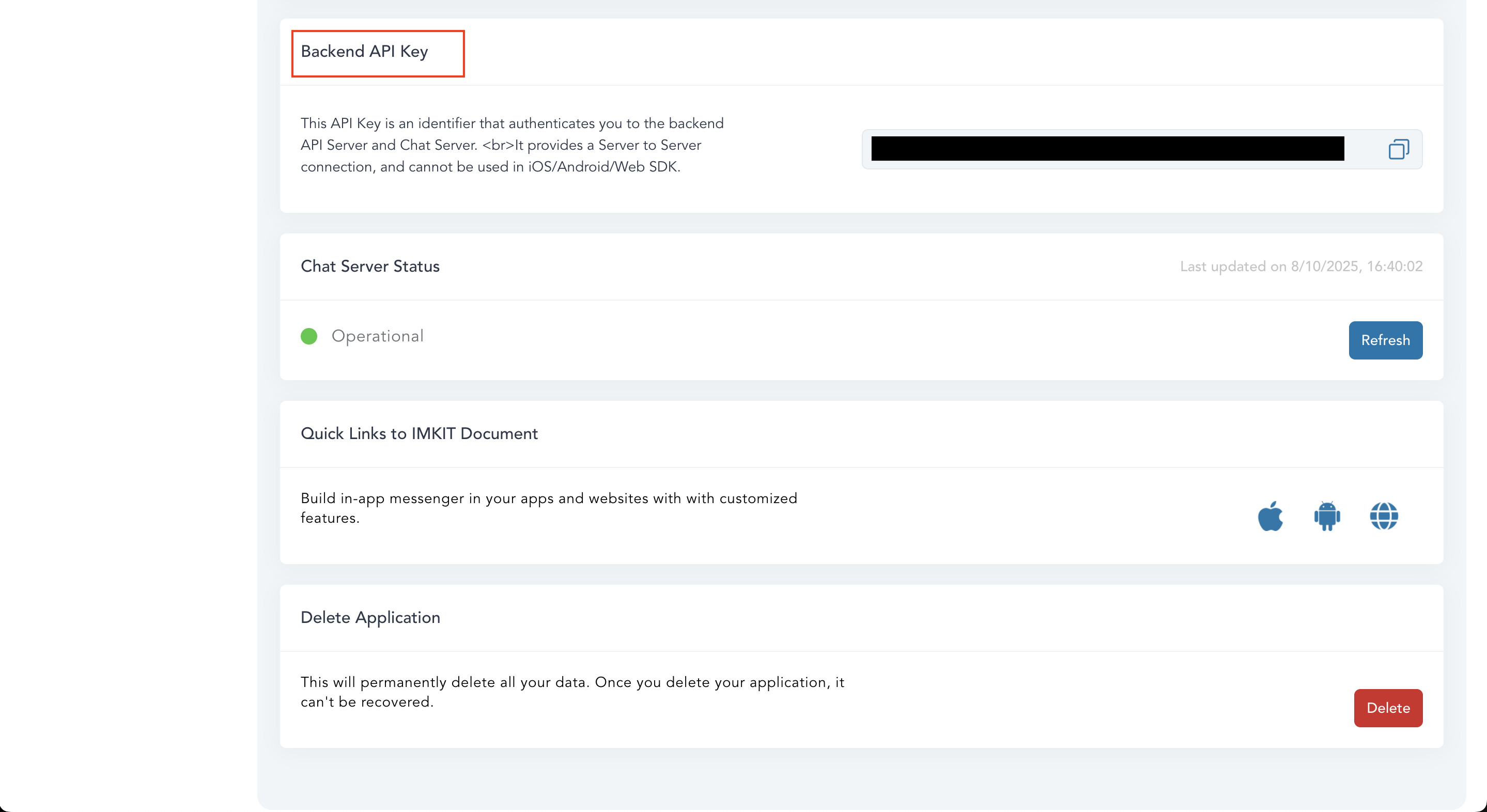Click the Operational status text
Viewport: 1487px width, 812px height.
(x=378, y=336)
